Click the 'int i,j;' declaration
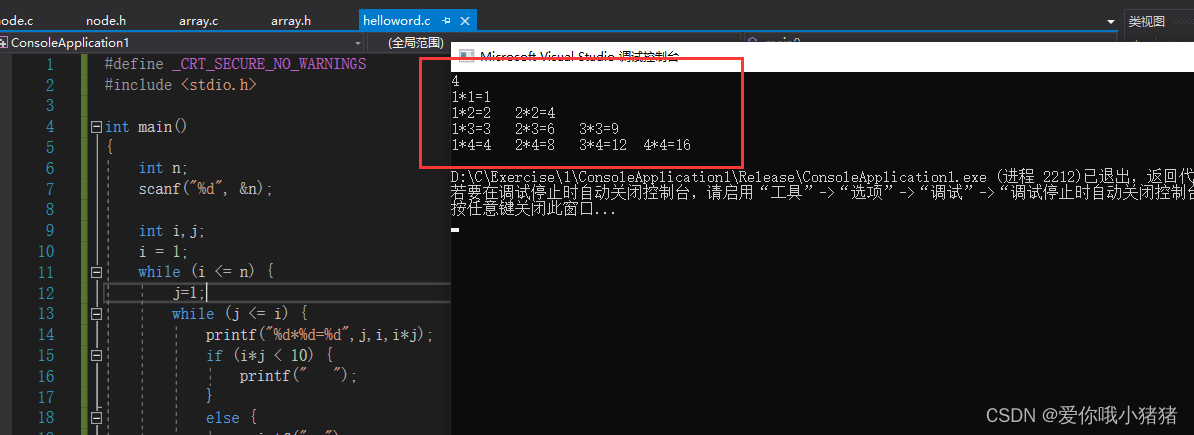The image size is (1194, 435). [171, 230]
